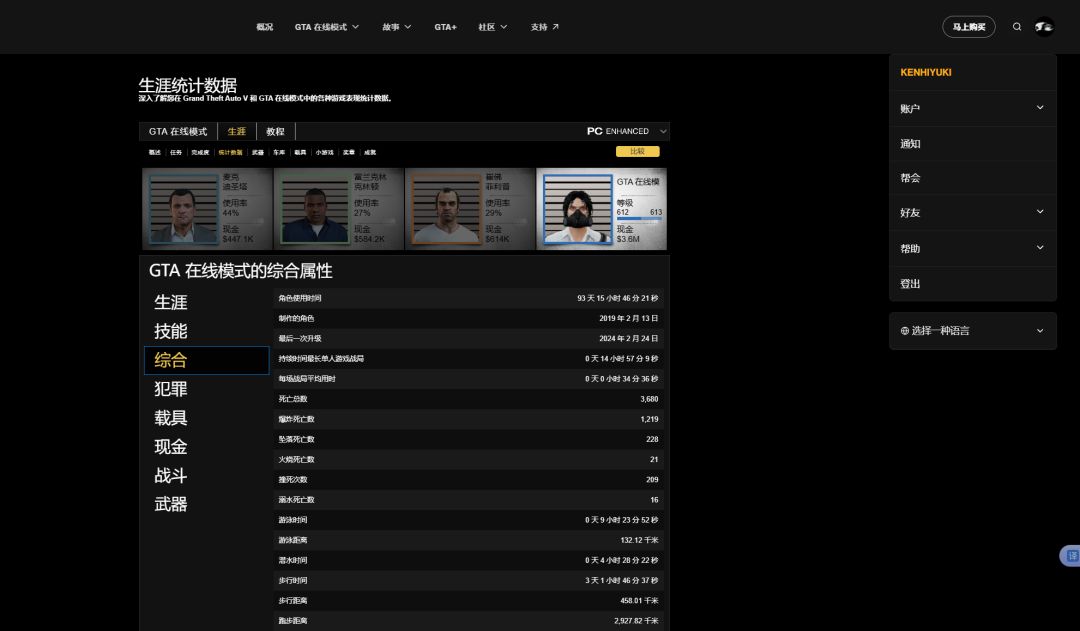Open the 奖章 sub-tab
1080x631 pixels.
[349, 152]
